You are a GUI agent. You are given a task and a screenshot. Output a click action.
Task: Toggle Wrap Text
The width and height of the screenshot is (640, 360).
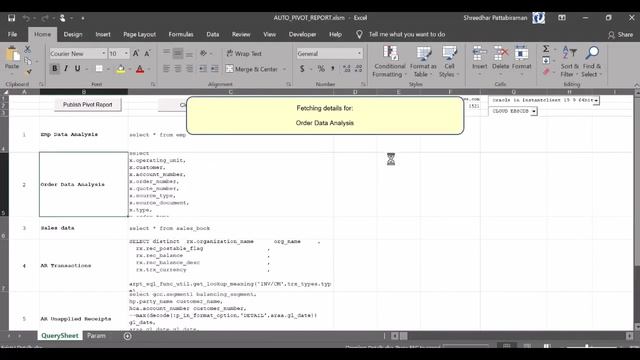point(244,53)
